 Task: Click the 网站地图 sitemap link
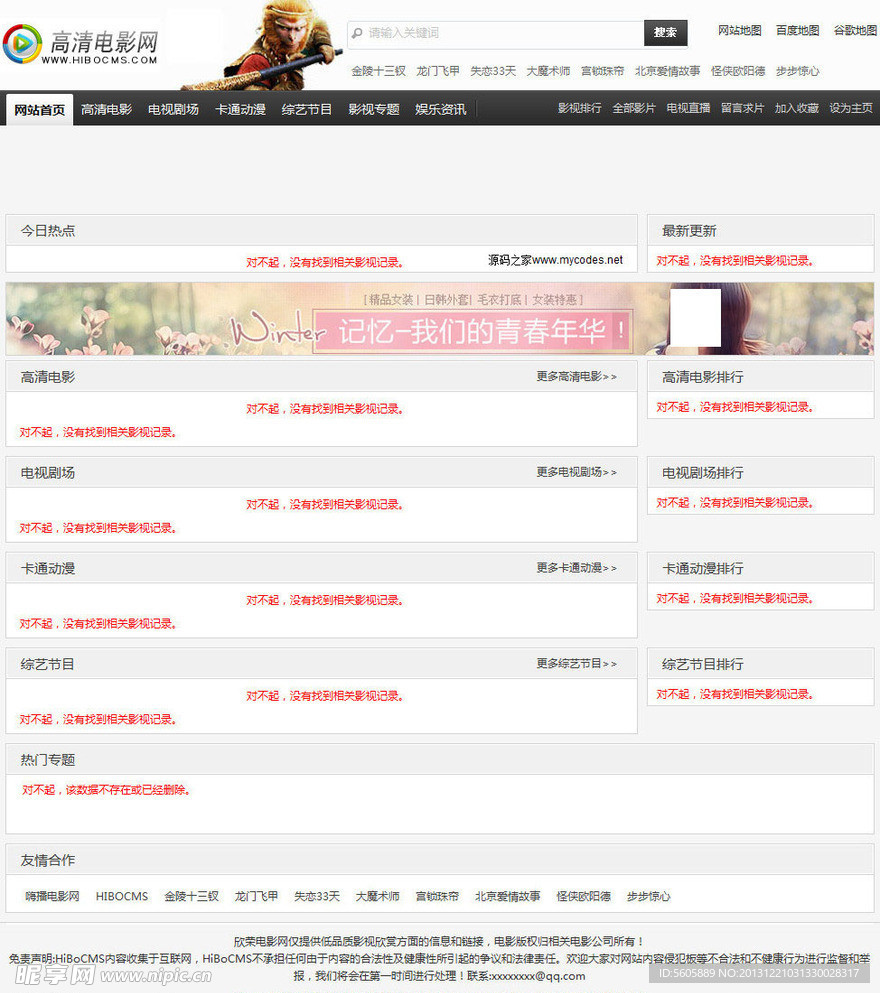[740, 31]
